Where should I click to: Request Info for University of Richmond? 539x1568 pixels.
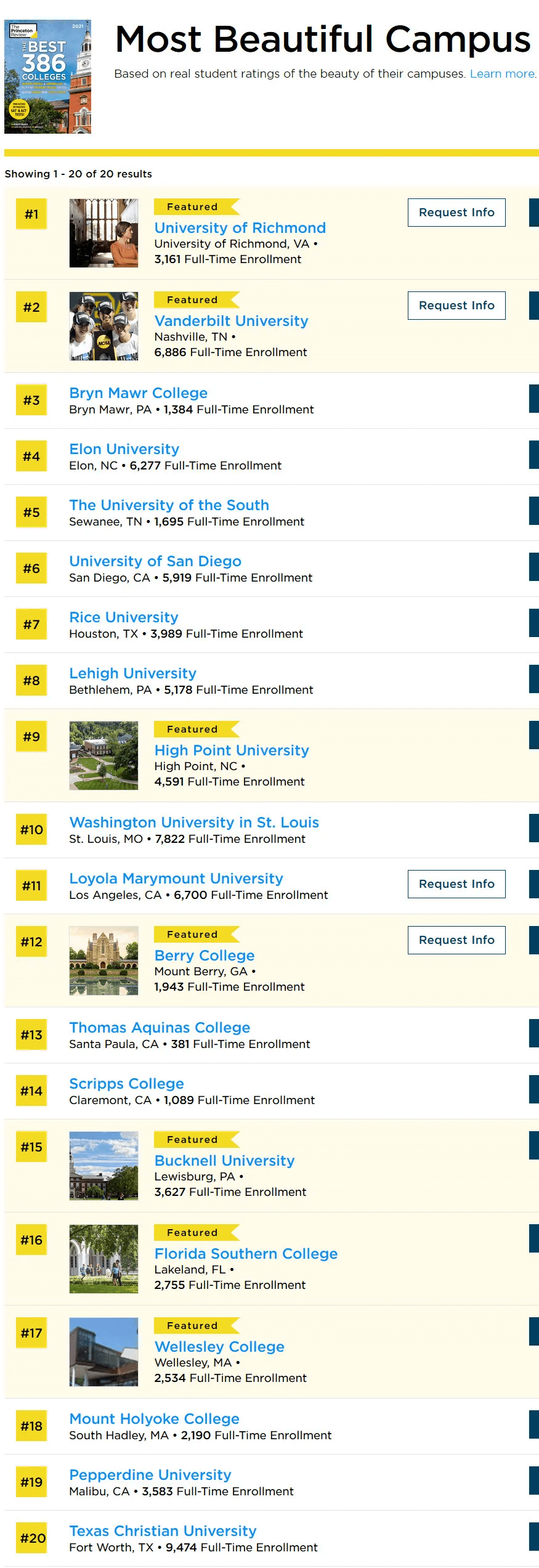456,213
